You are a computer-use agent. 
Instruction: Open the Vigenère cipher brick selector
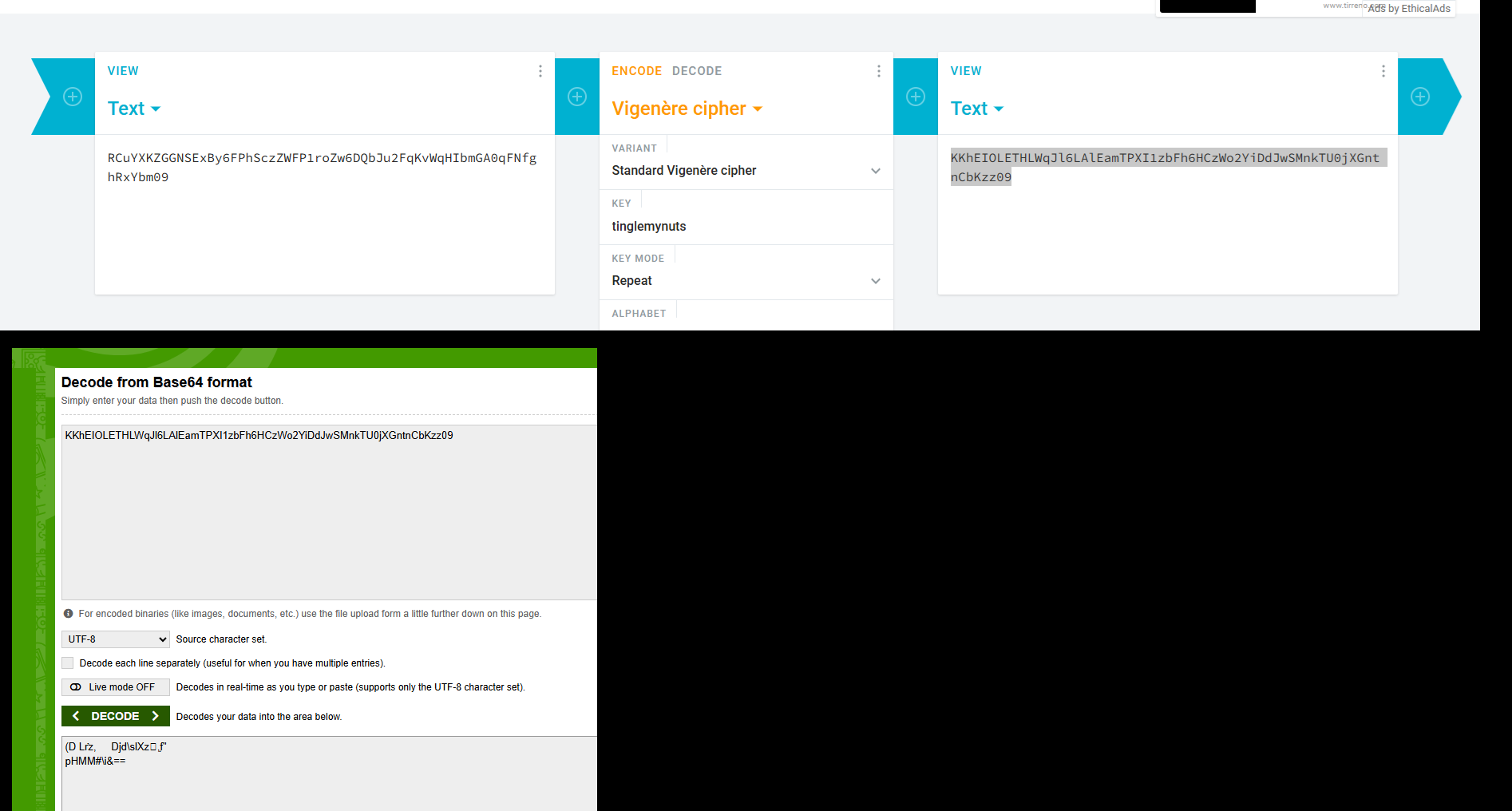[687, 109]
